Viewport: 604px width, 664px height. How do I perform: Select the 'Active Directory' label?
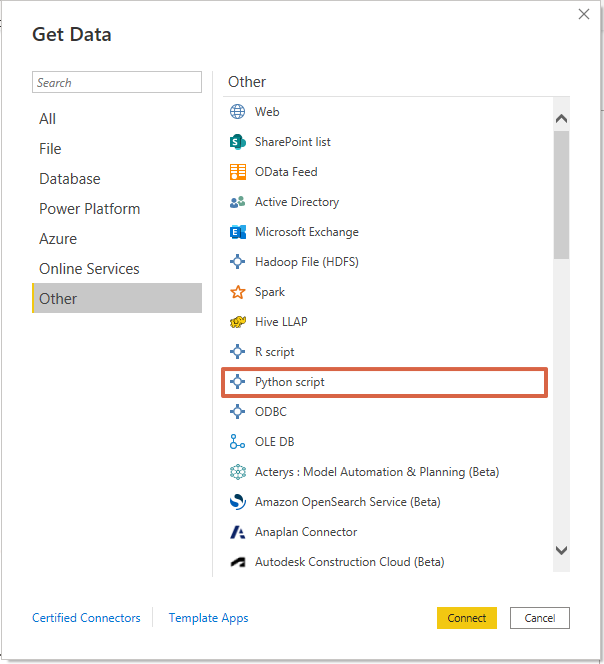297,202
